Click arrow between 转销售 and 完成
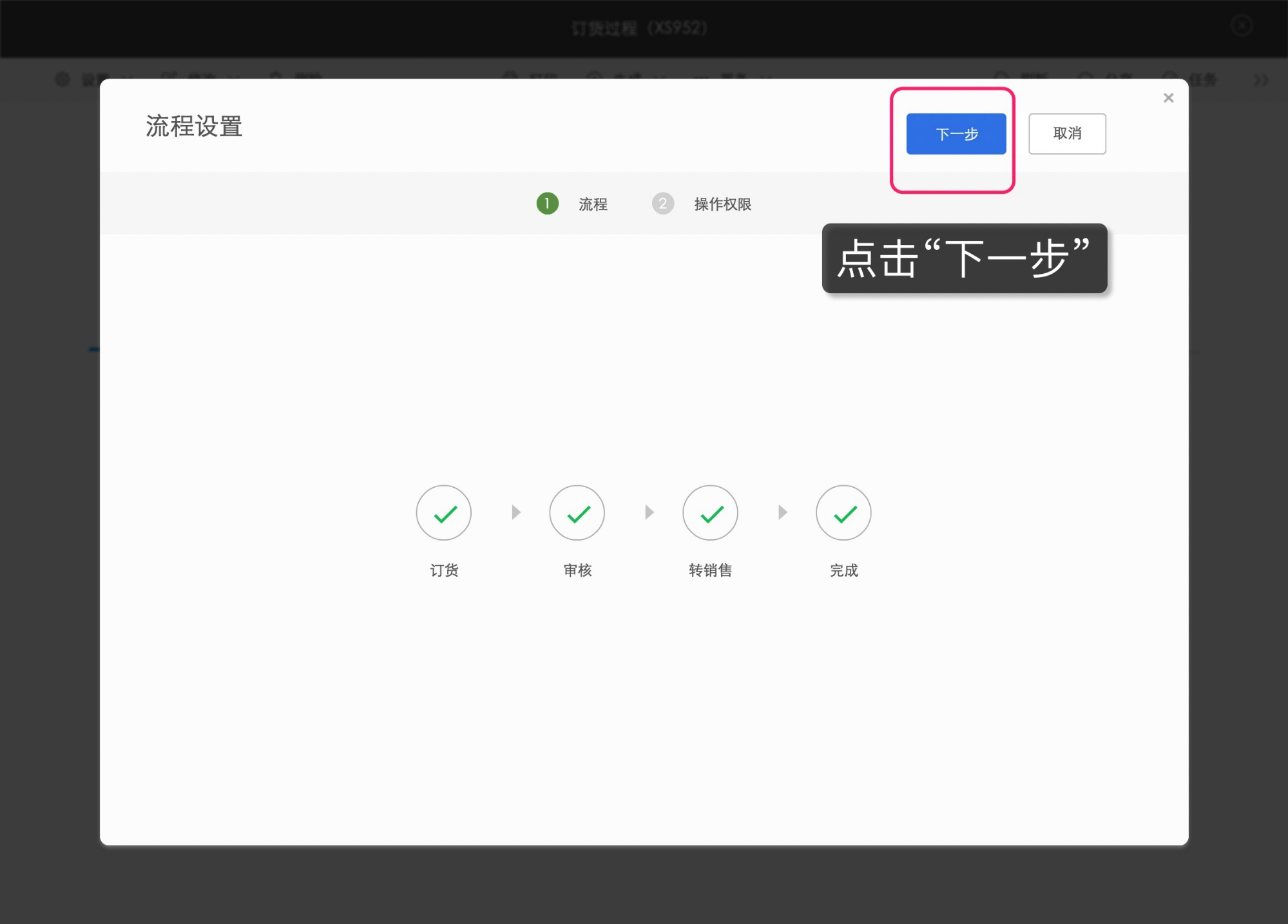Screen dimensions: 1288x924 pyautogui.click(x=782, y=512)
